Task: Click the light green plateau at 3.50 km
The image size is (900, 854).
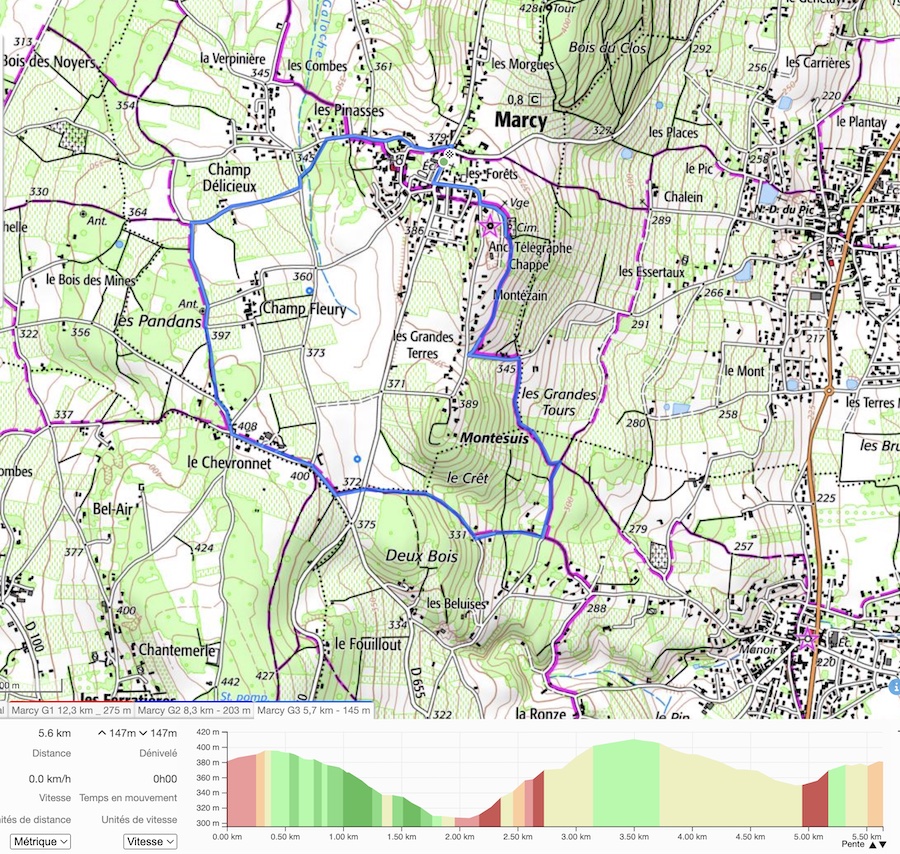Action: click(626, 783)
